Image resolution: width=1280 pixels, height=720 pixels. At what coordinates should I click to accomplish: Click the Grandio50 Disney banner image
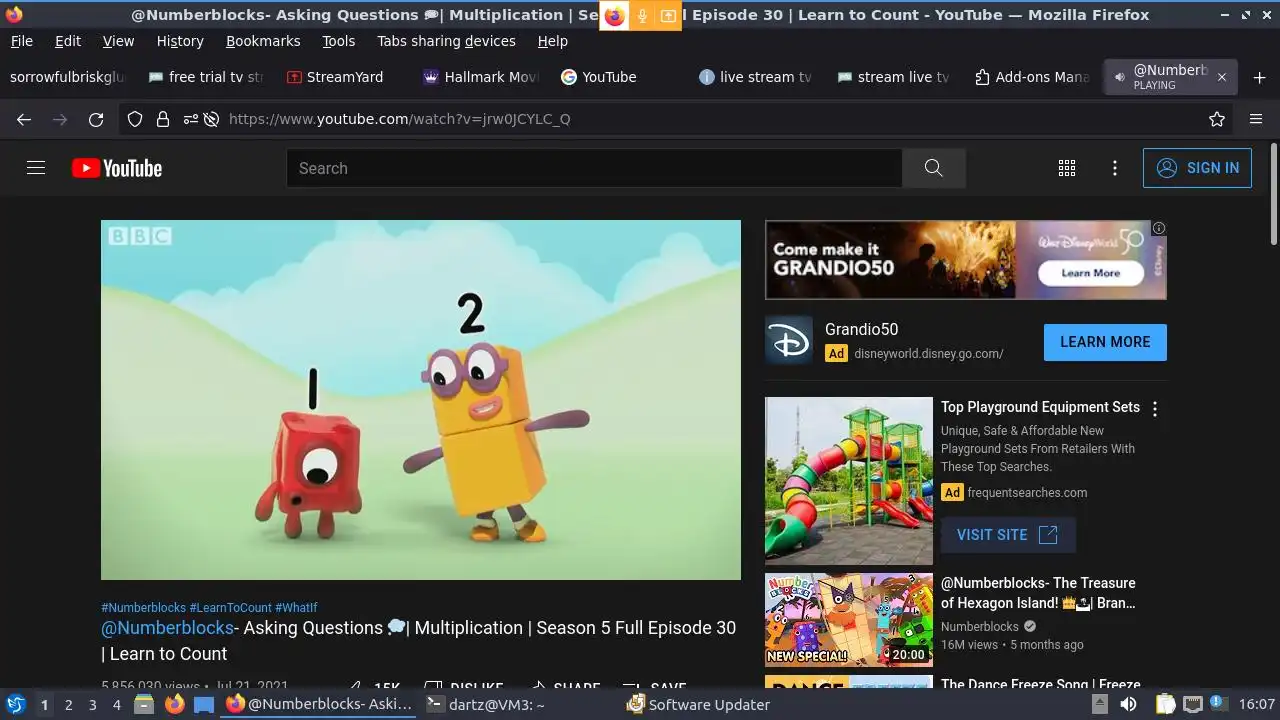(x=966, y=260)
